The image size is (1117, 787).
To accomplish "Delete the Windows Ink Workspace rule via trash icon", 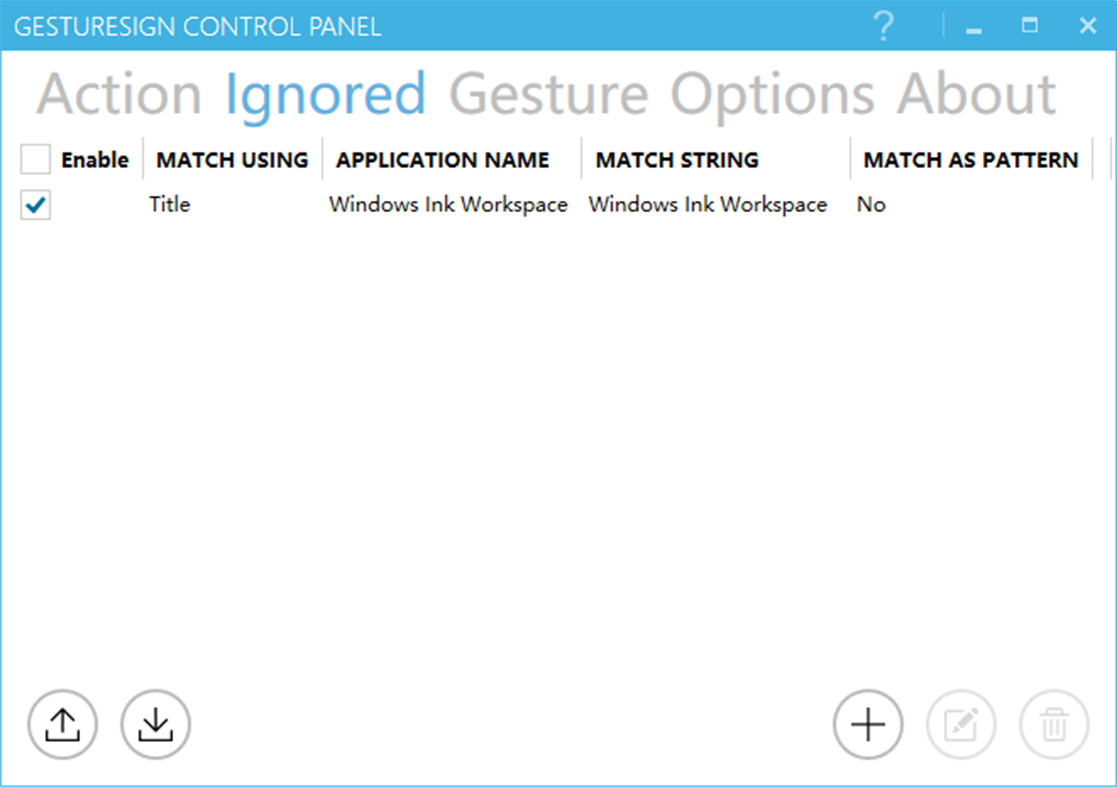I will 1054,724.
